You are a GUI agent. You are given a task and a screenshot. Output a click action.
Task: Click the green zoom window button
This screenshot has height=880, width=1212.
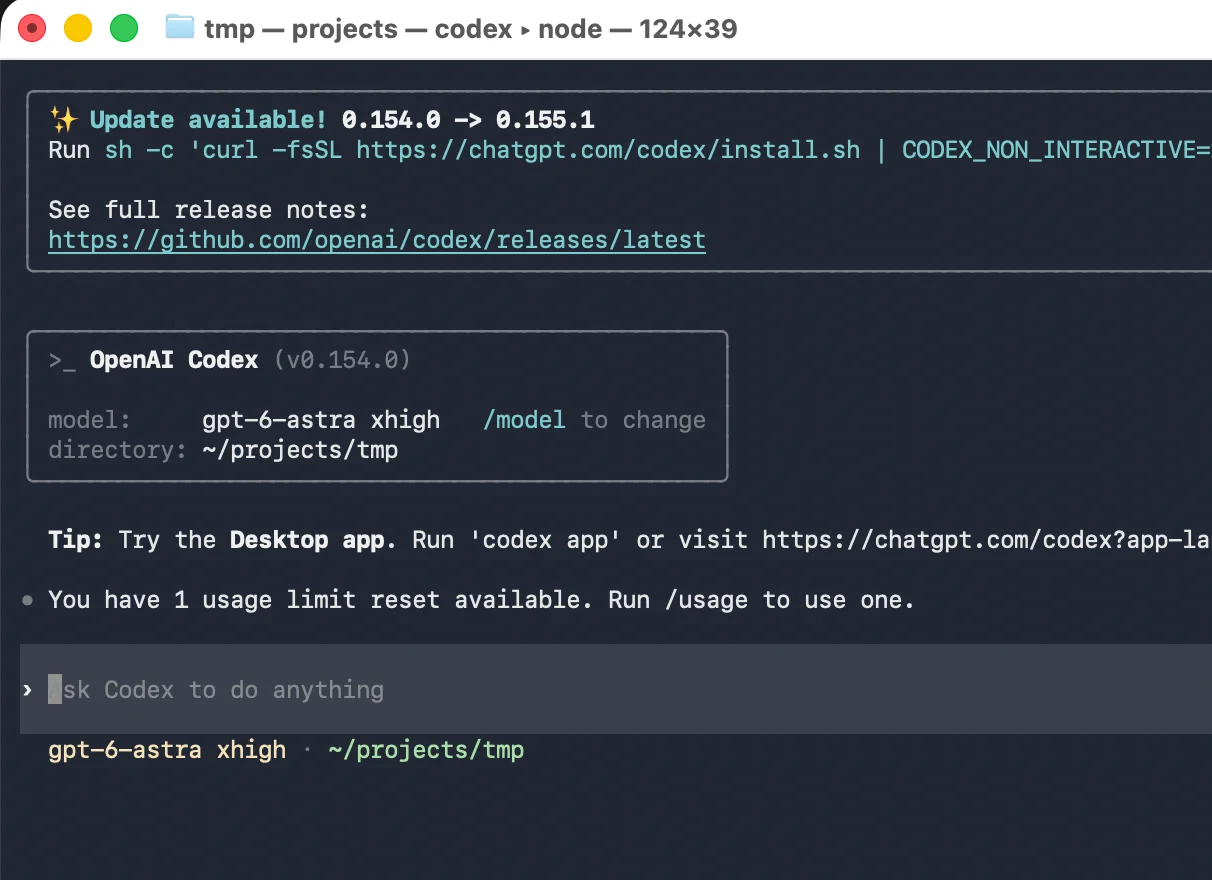124,29
